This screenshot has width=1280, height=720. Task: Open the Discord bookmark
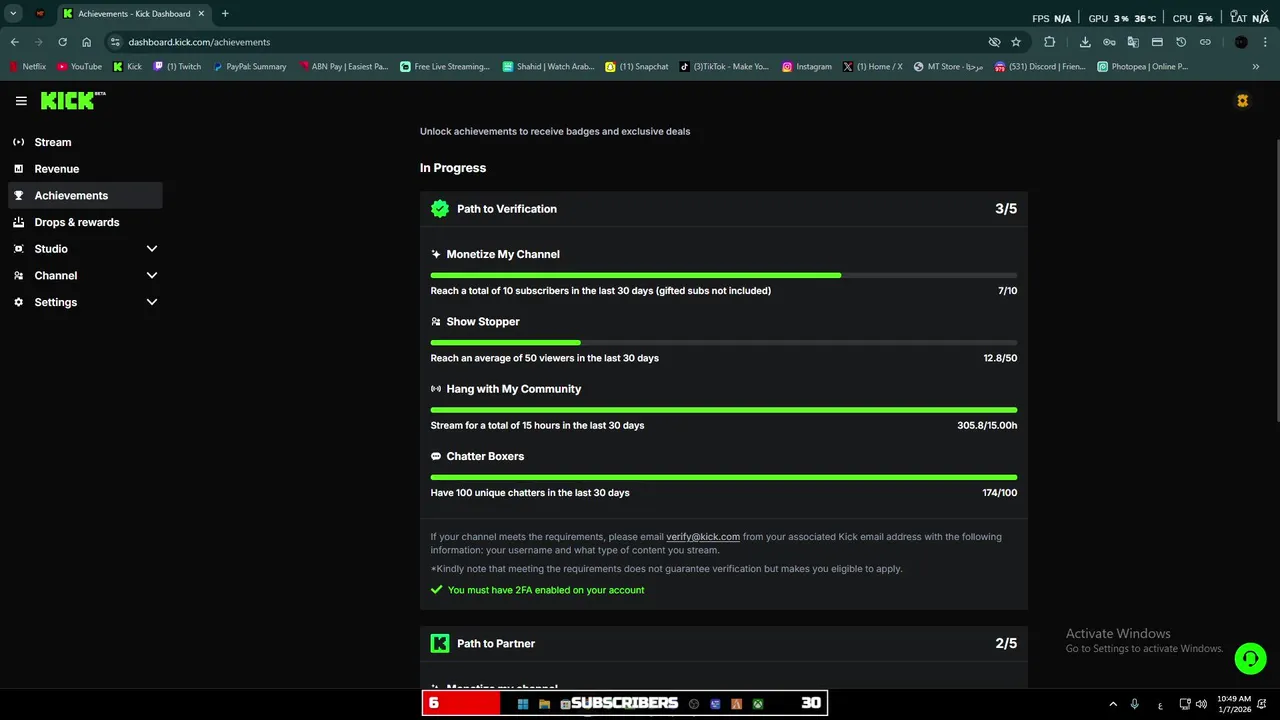(x=1040, y=67)
